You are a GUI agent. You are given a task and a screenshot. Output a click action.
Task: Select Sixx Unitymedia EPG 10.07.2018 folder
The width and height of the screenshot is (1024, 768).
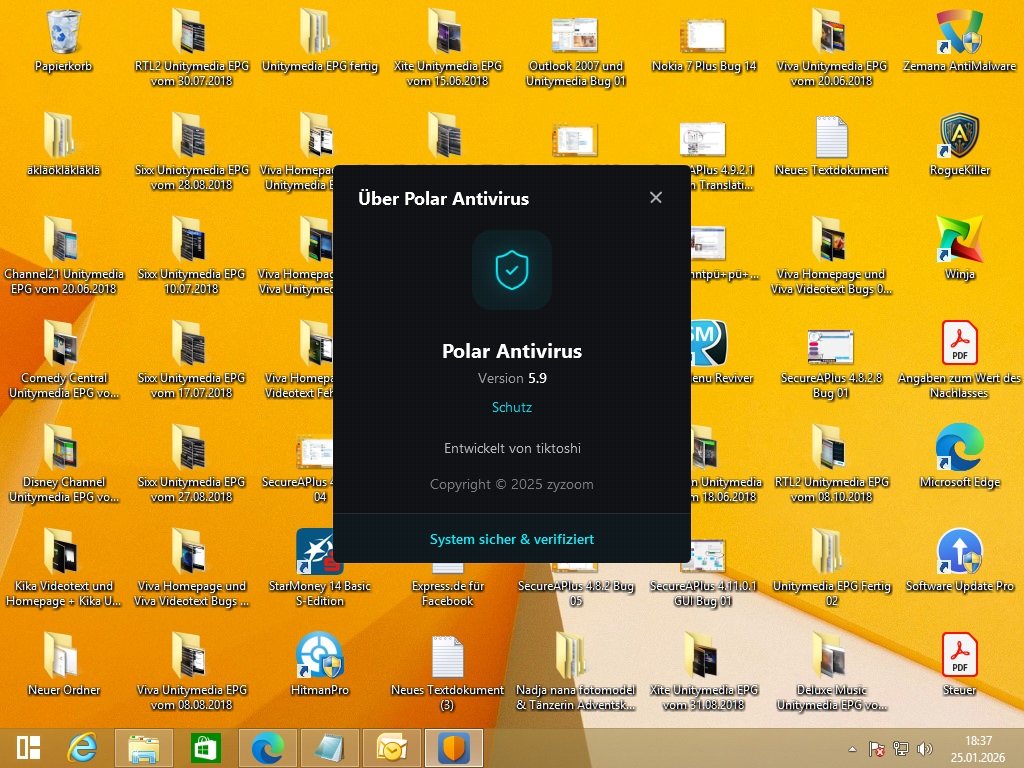(191, 255)
